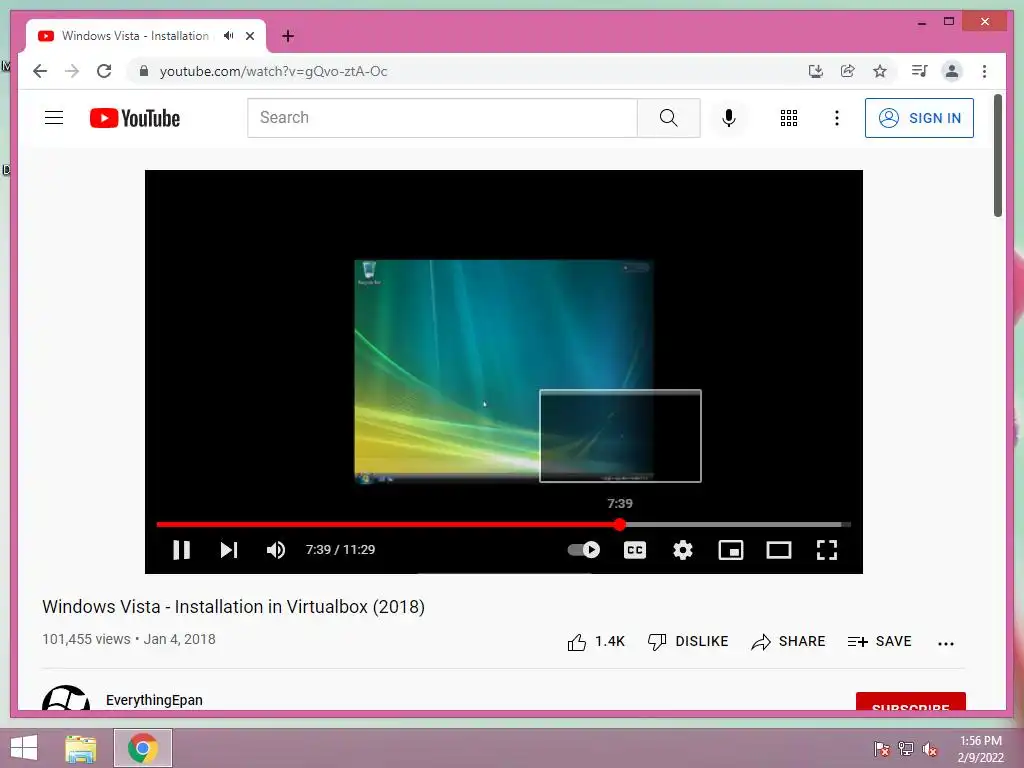1024x768 pixels.
Task: Mute the video player volume
Action: tap(276, 550)
